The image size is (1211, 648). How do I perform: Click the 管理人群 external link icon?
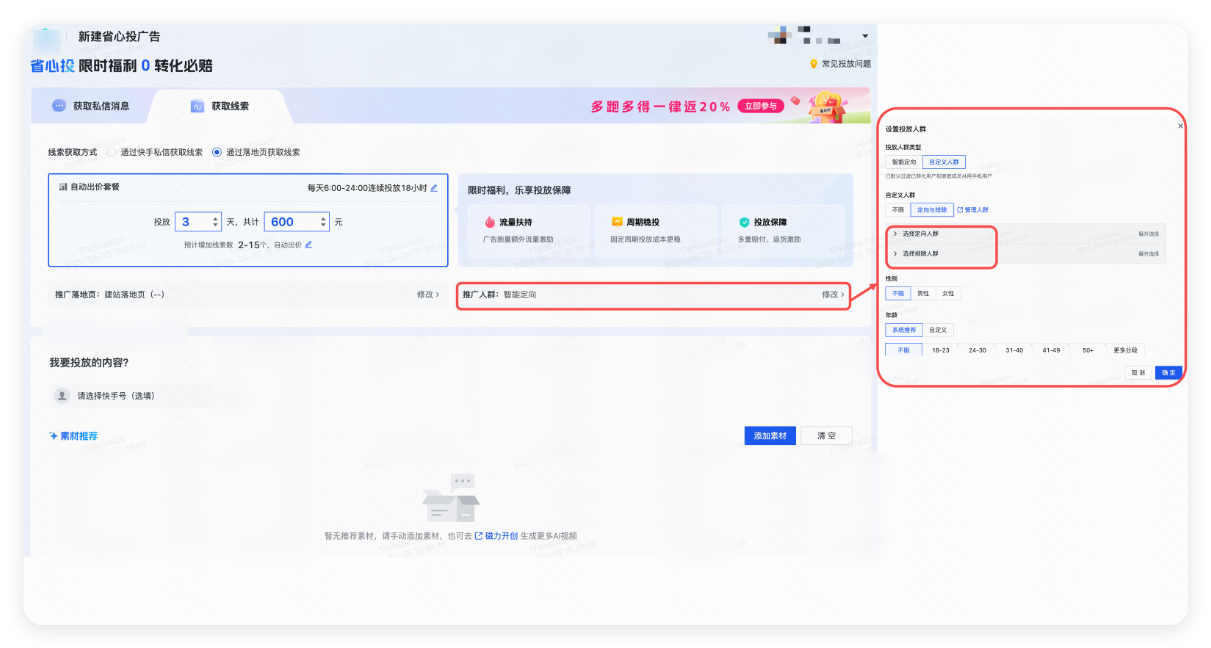(960, 210)
